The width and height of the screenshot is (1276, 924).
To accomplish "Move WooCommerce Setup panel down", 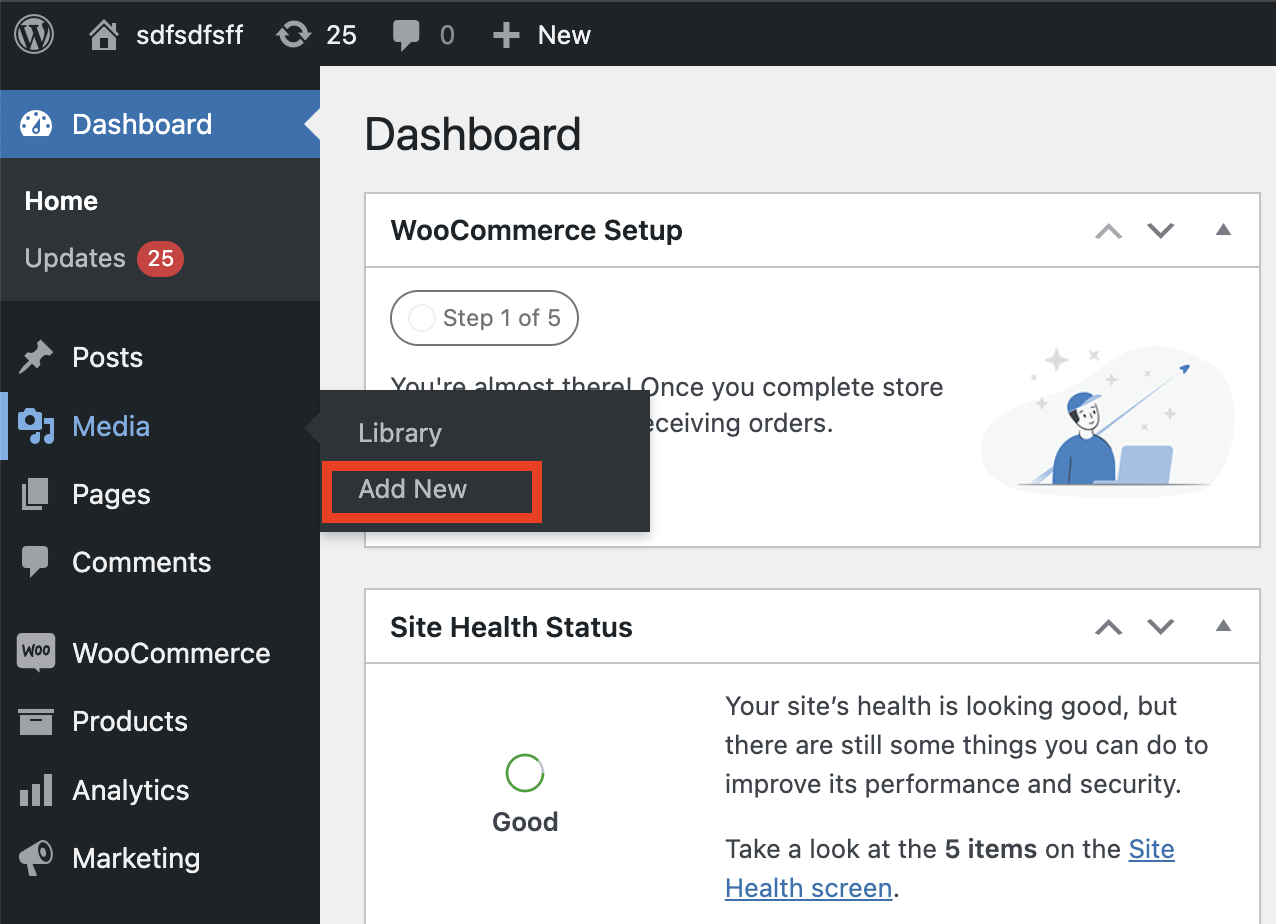I will tap(1160, 231).
